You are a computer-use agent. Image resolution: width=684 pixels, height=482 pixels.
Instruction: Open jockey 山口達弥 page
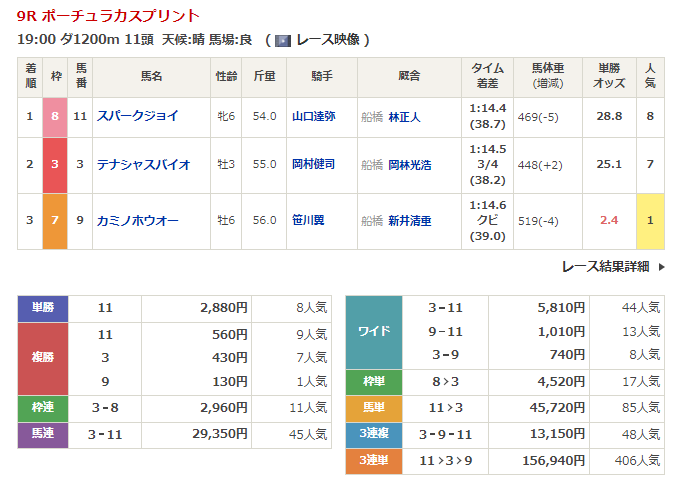(313, 116)
